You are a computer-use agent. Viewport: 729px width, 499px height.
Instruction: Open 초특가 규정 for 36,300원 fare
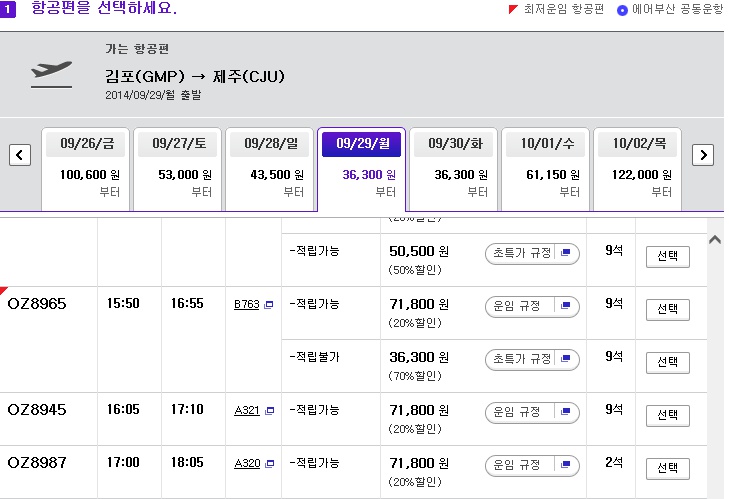click(532, 359)
